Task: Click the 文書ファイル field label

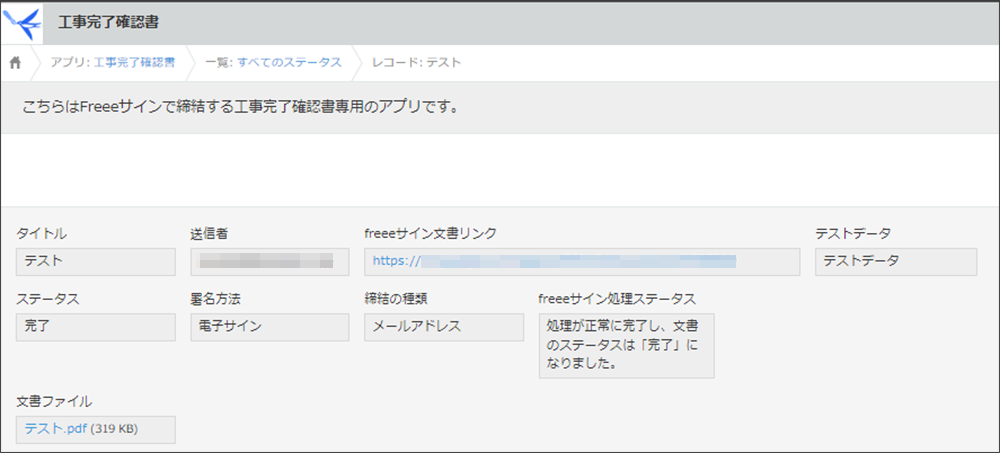Action: pyautogui.click(x=54, y=401)
